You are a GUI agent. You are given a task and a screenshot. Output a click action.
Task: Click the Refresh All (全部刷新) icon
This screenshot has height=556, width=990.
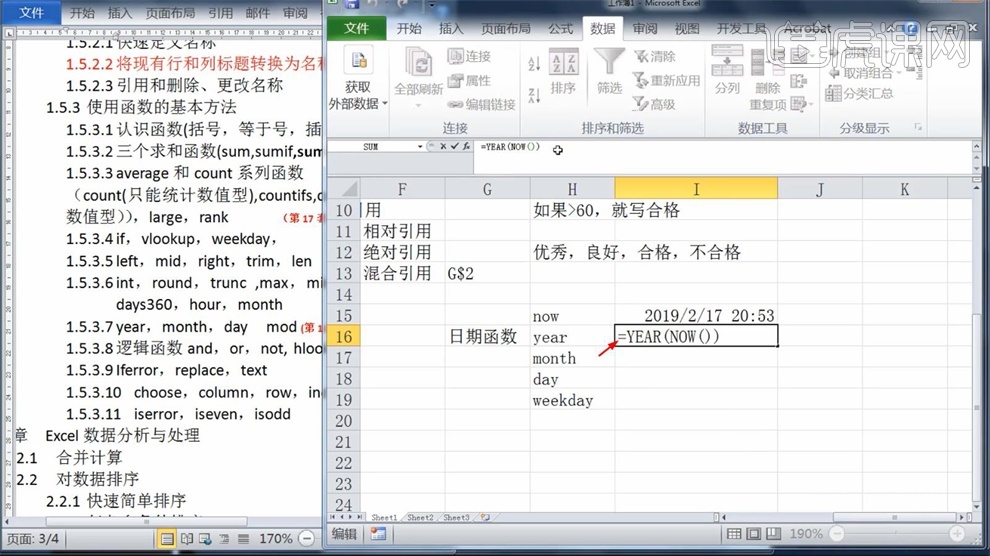418,63
